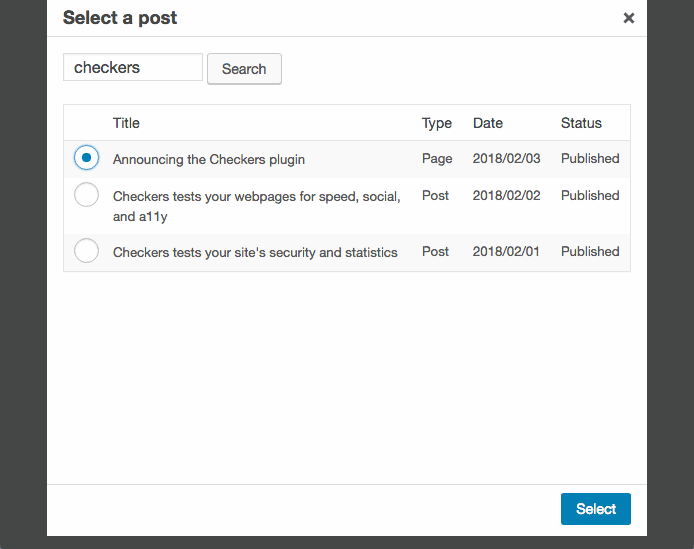The width and height of the screenshot is (694, 549).
Task: Click the 'Select a post' dialog heading
Action: (x=120, y=18)
